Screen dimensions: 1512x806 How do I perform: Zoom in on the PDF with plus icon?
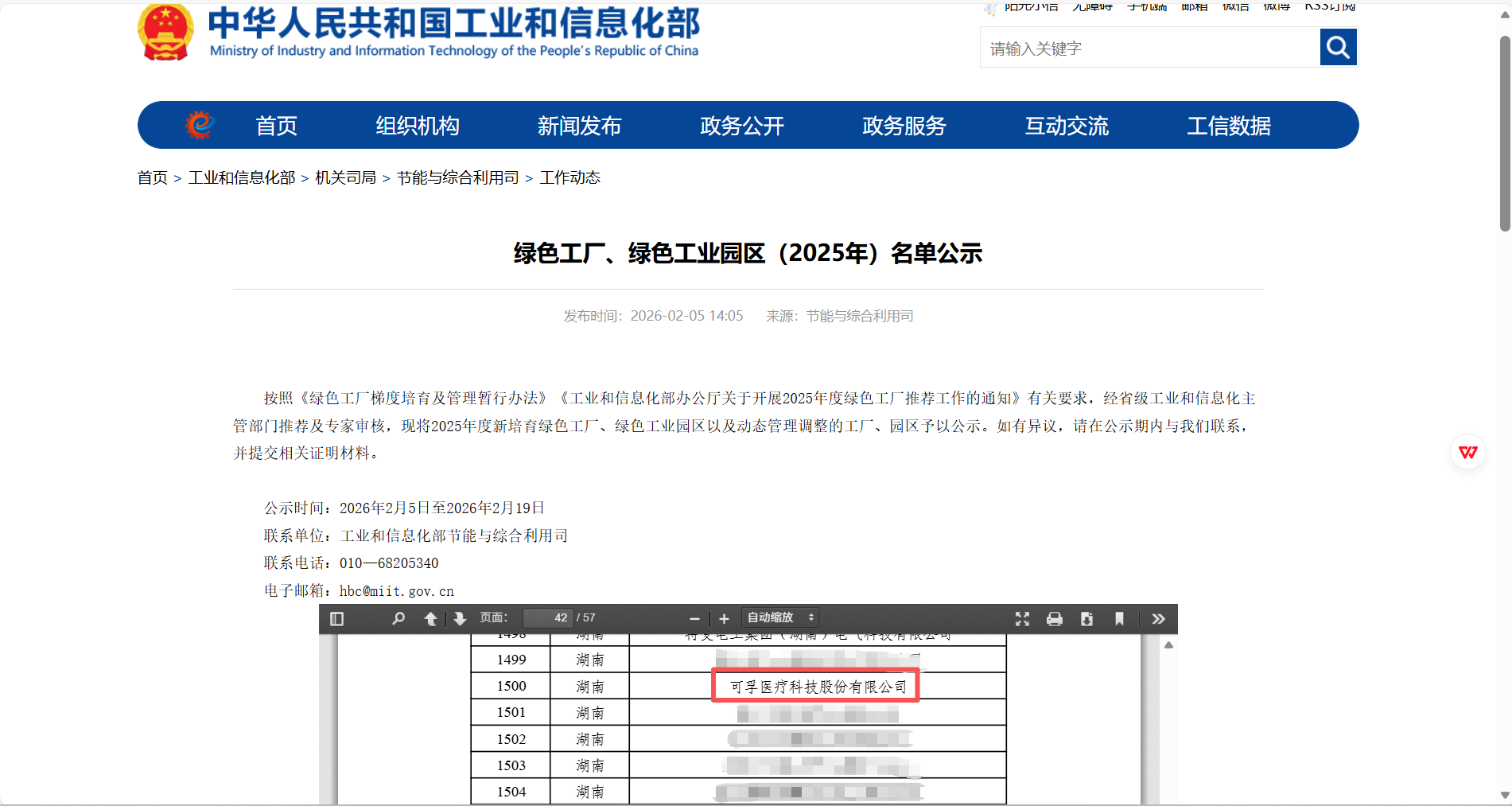(724, 617)
